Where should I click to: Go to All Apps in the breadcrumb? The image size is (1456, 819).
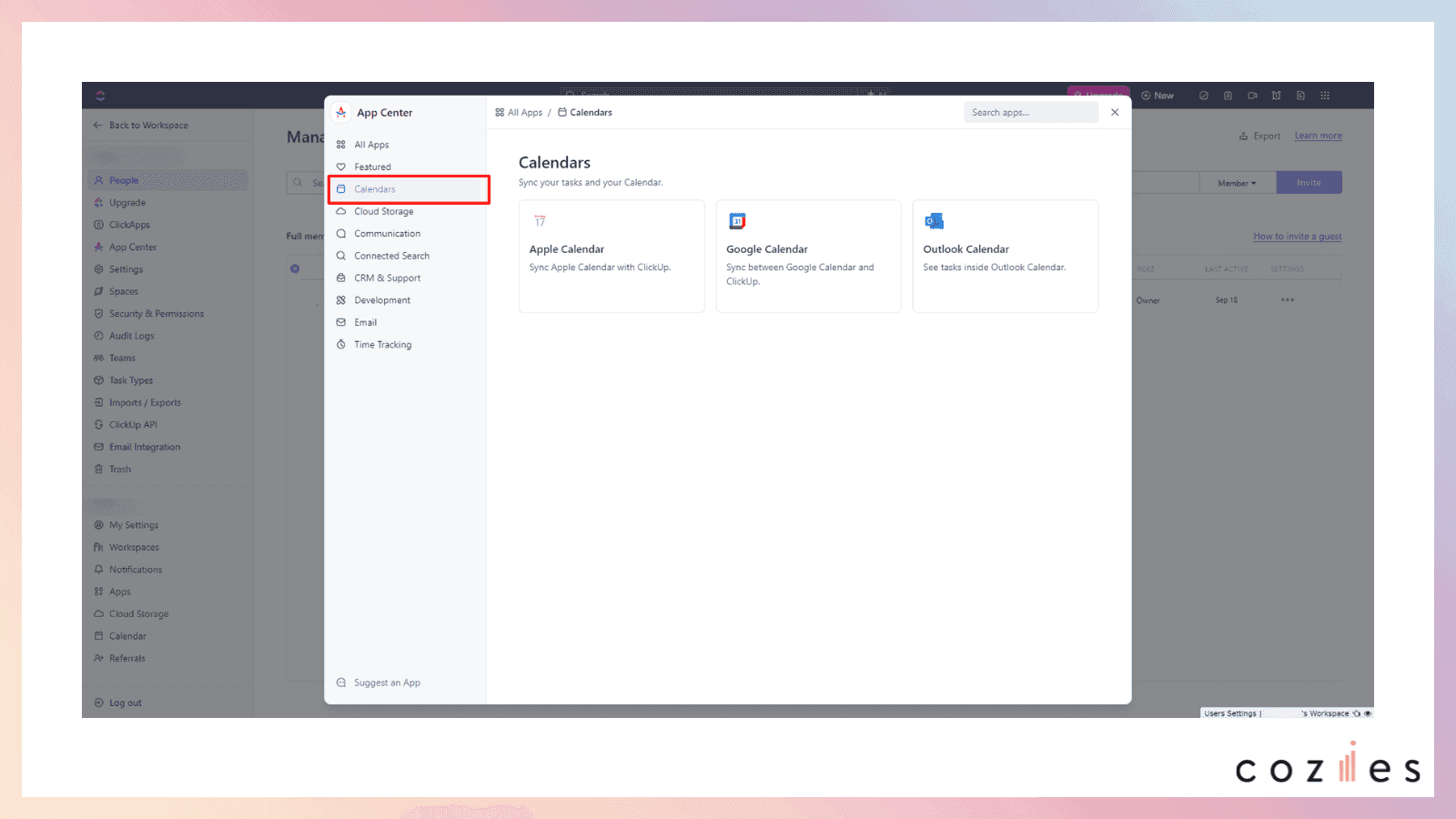coord(519,113)
